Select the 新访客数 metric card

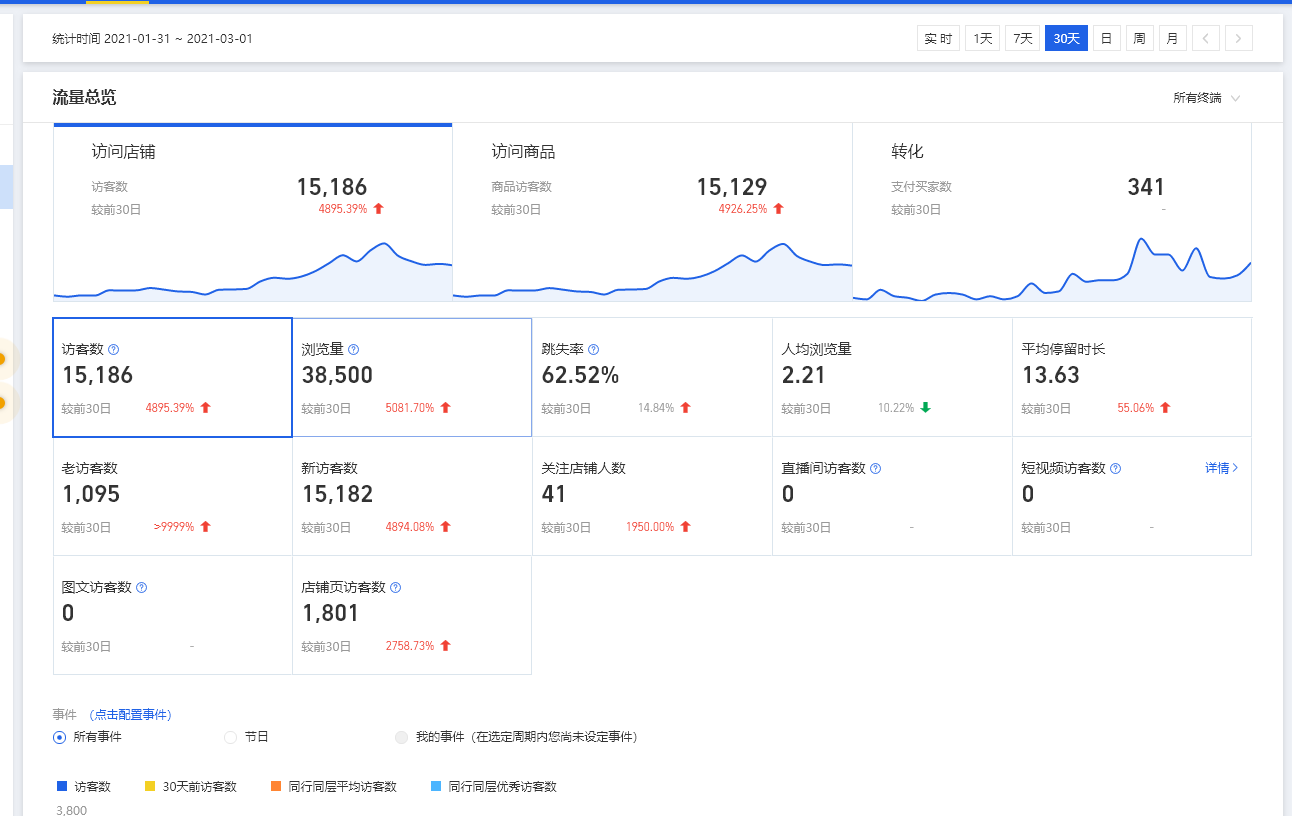point(412,496)
